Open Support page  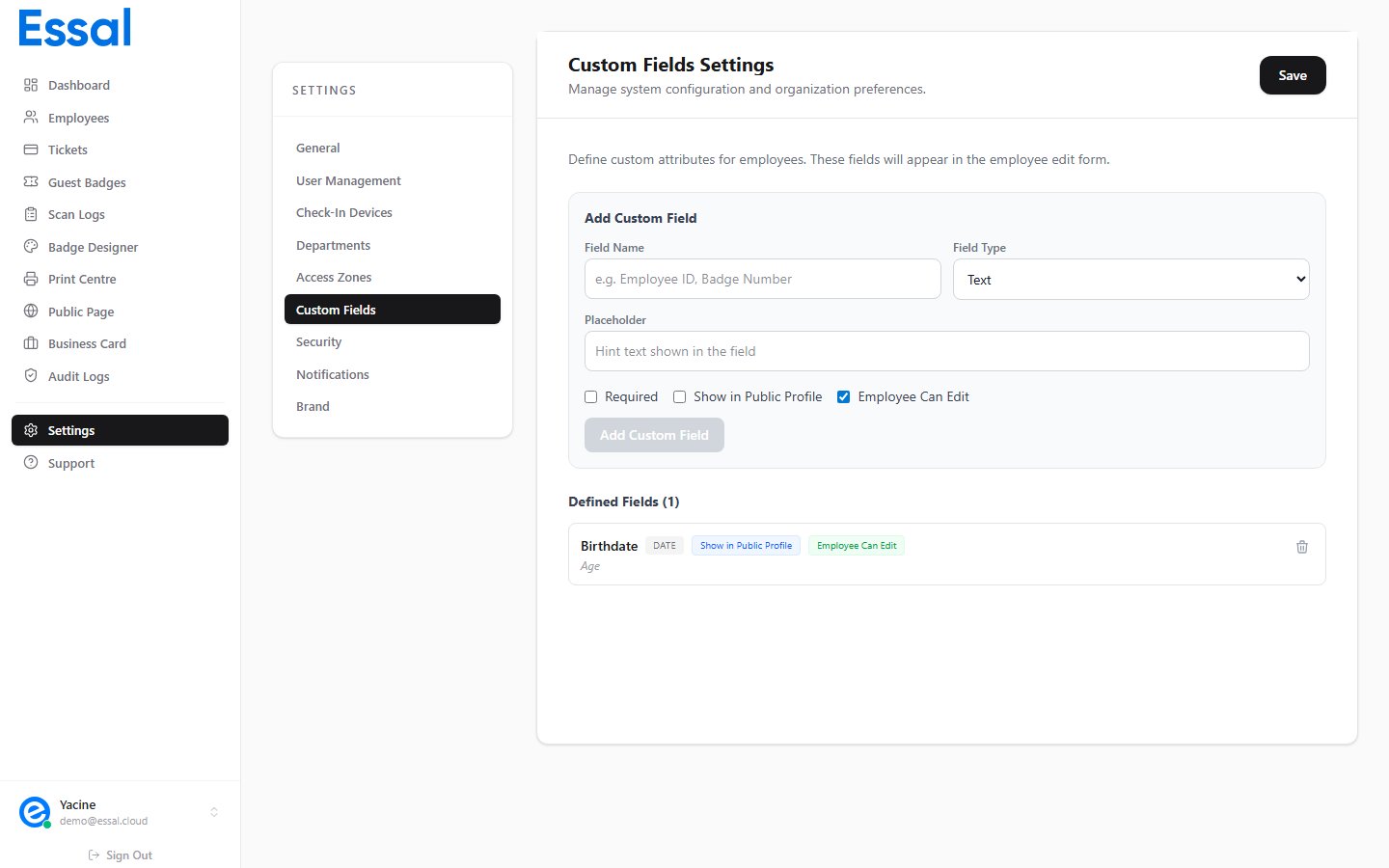click(120, 463)
